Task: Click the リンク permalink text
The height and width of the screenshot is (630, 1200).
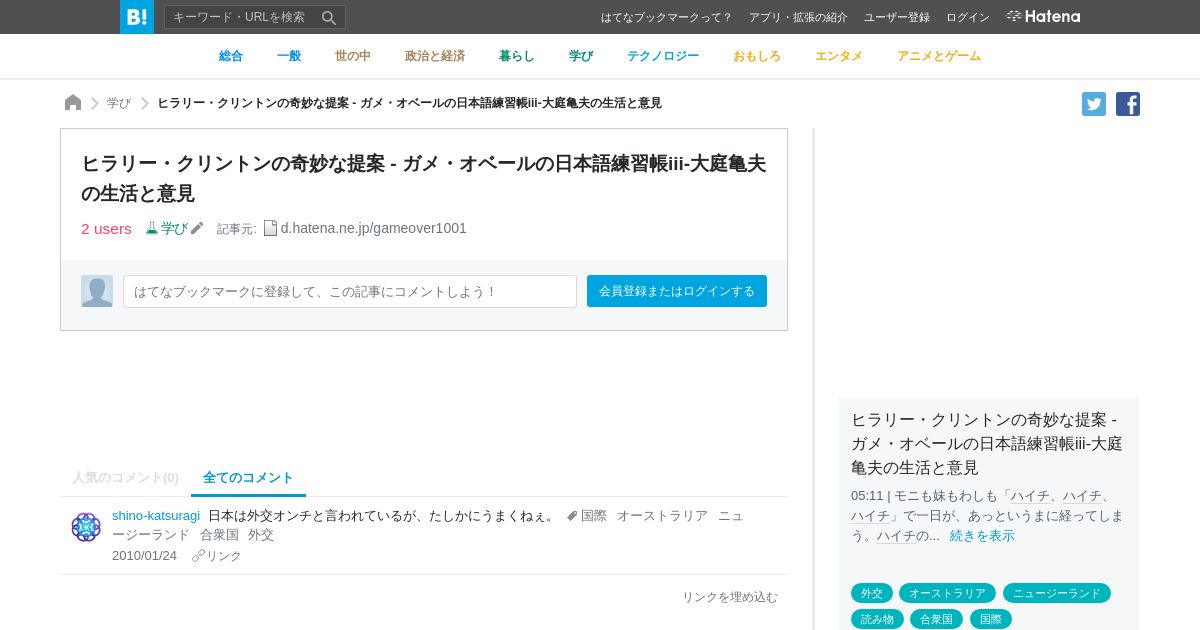Action: (224, 556)
